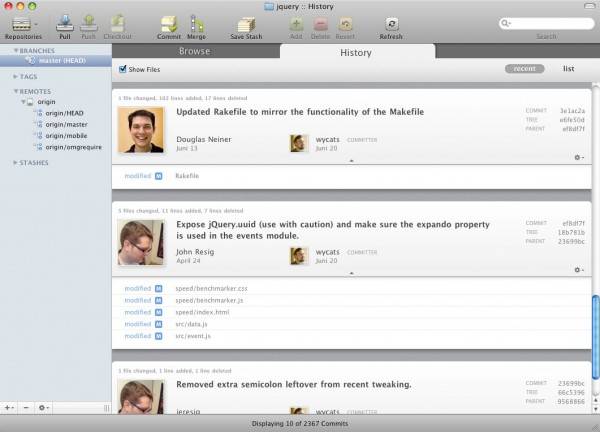Click the Search input field
600x432 pixels.
(547, 23)
